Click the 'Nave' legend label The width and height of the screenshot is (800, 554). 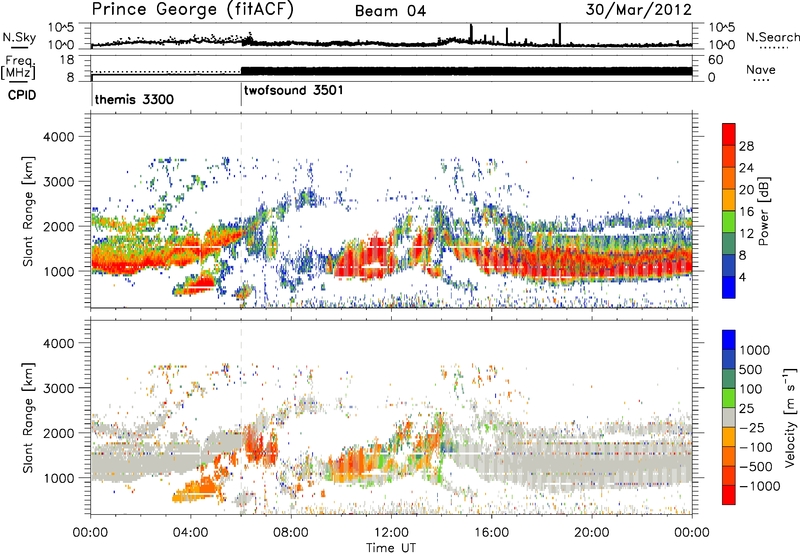760,69
